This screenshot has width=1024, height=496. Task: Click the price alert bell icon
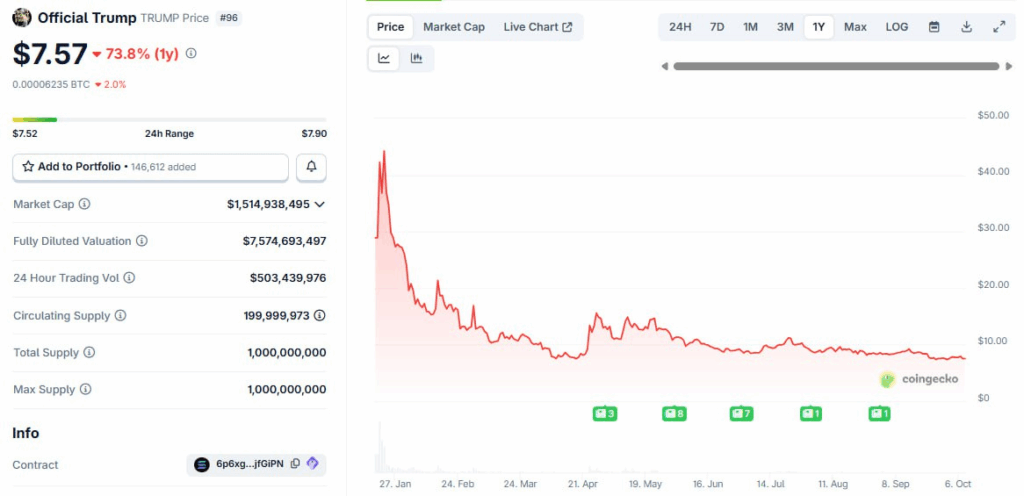pos(311,167)
